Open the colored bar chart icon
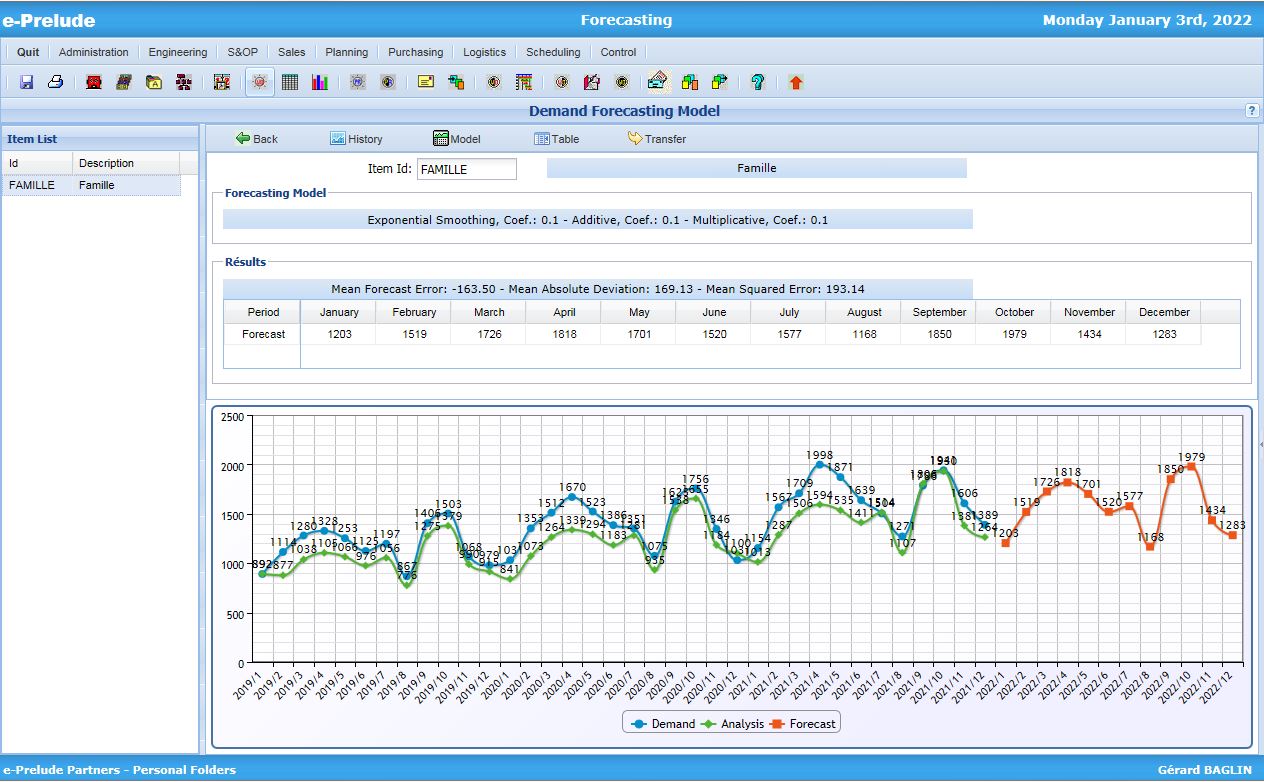 [x=318, y=81]
